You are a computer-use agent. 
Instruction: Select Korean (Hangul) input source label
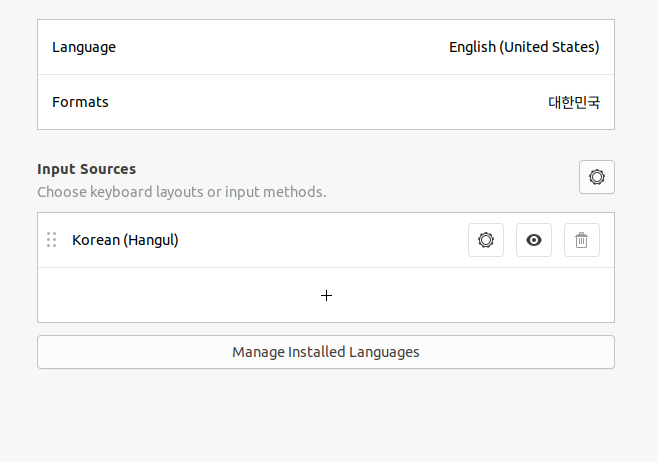(125, 240)
